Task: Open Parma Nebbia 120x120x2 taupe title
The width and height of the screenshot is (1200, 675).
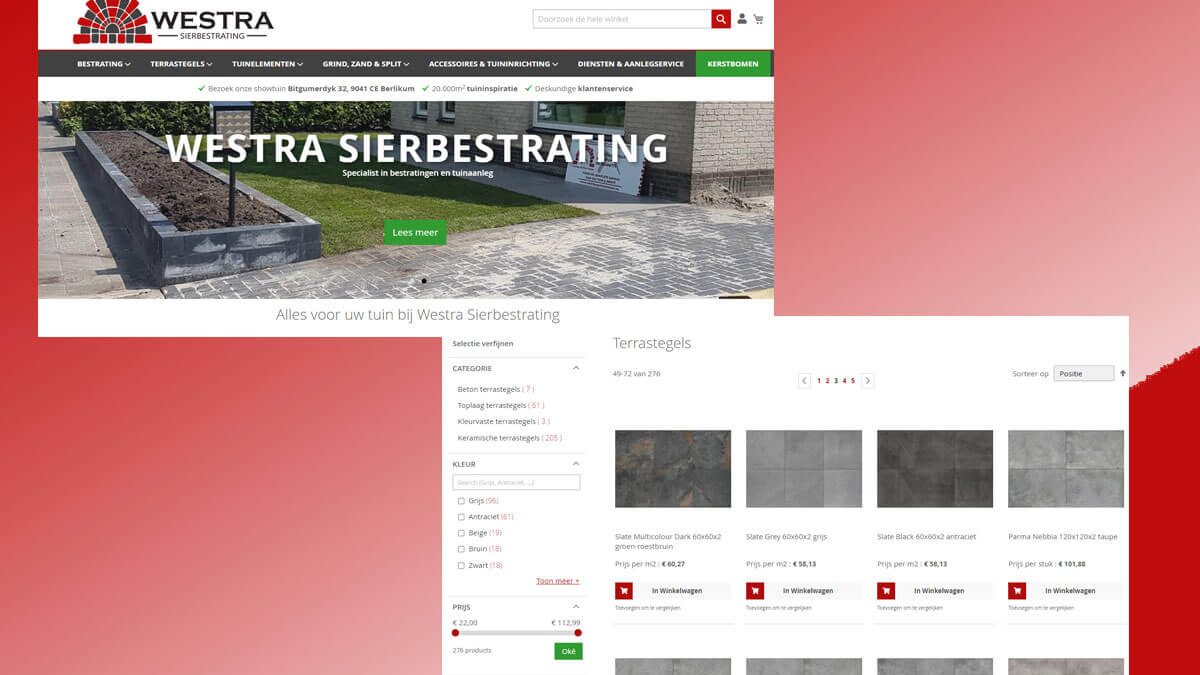Action: click(x=1063, y=537)
